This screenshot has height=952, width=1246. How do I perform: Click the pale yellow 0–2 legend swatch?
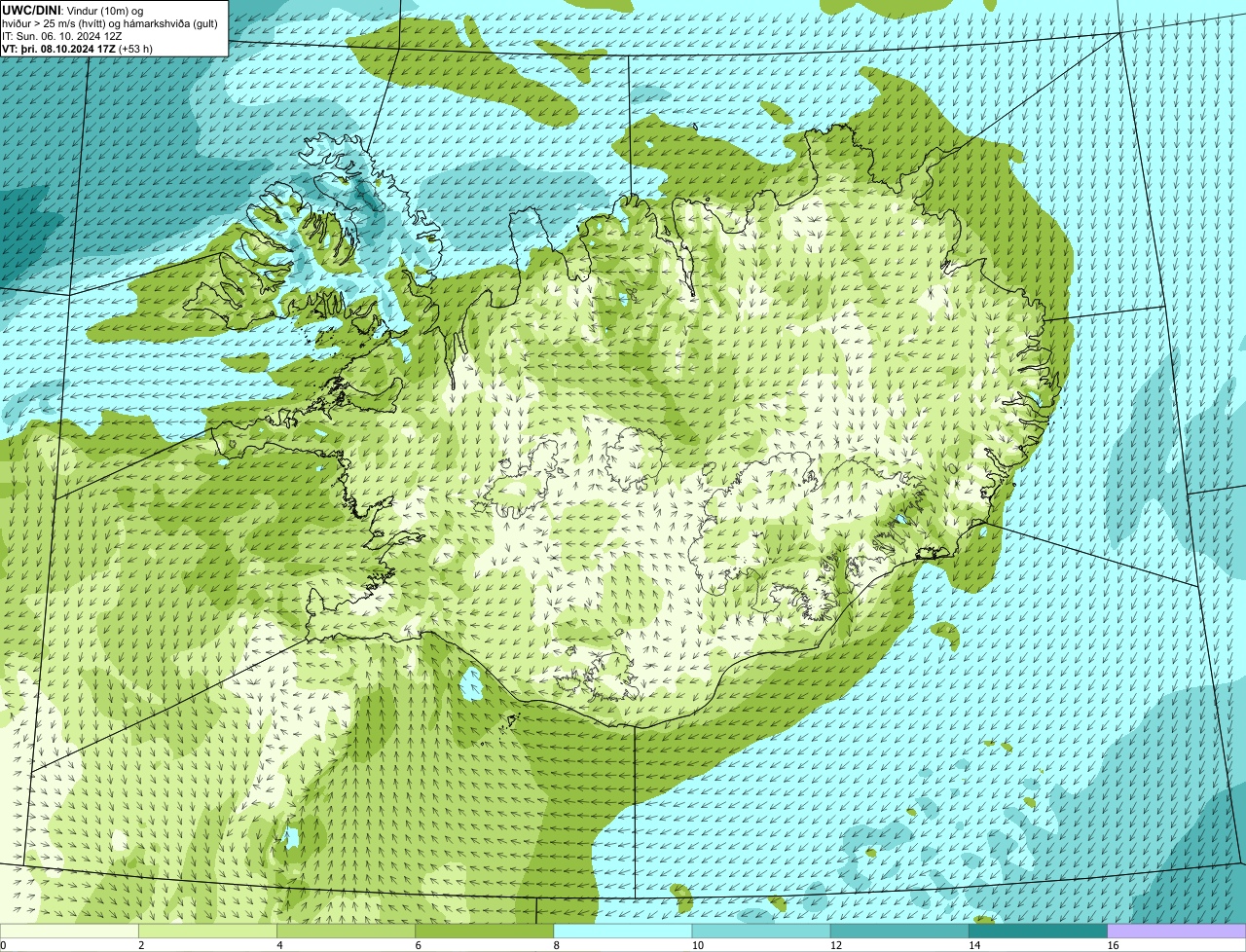(x=69, y=932)
